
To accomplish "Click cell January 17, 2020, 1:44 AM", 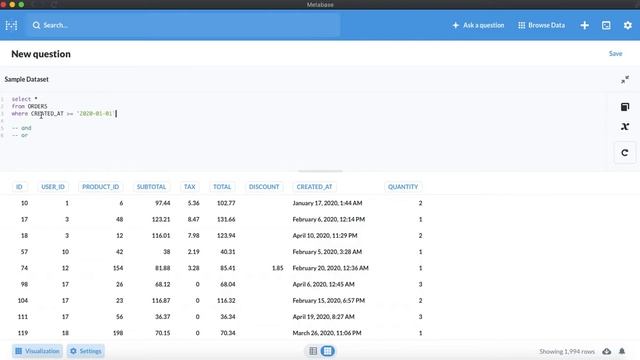I will tap(327, 203).
